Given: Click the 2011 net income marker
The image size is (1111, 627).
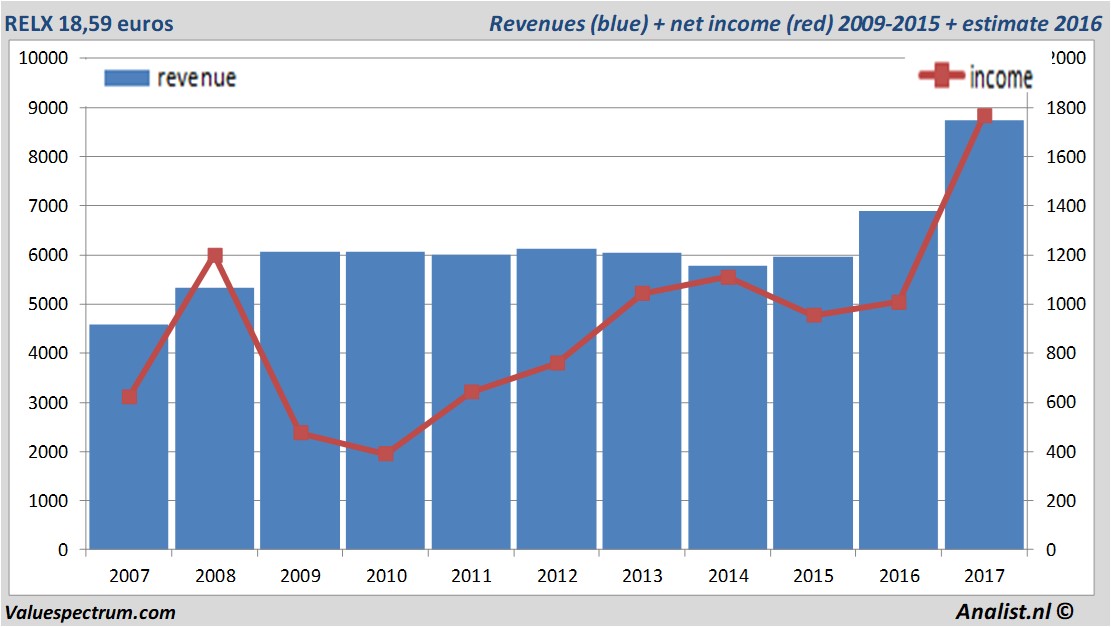Looking at the screenshot, I should pyautogui.click(x=472, y=392).
